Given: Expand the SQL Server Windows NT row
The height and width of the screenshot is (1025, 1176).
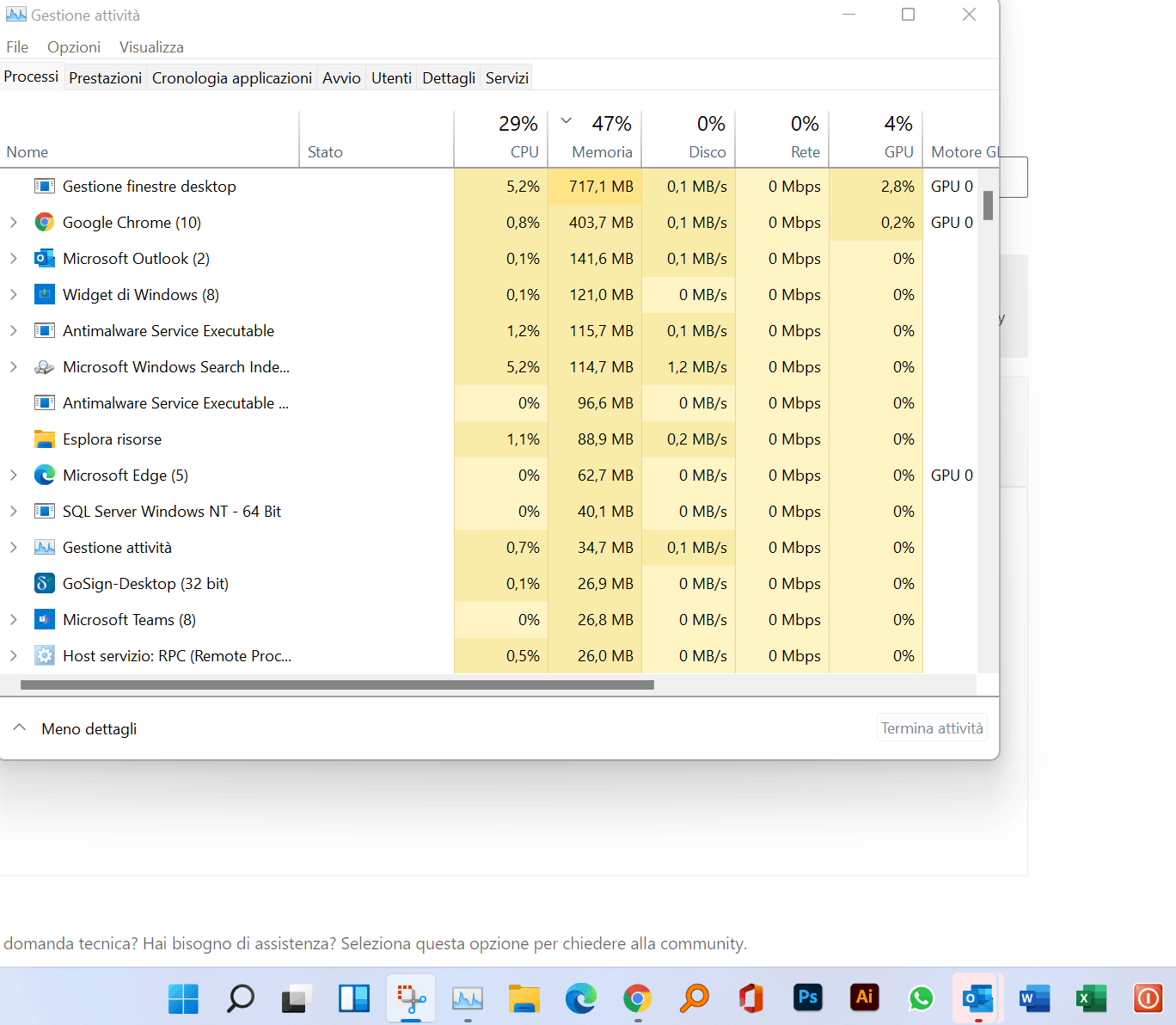Looking at the screenshot, I should [14, 512].
